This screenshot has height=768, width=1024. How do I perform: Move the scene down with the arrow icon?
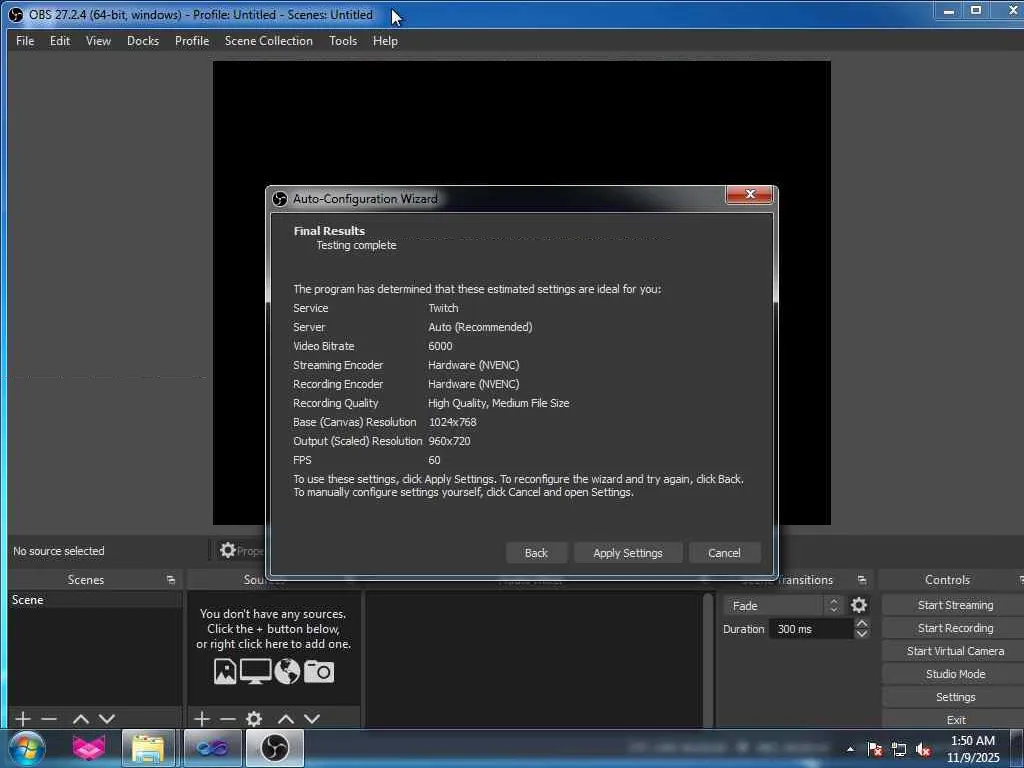coord(106,718)
